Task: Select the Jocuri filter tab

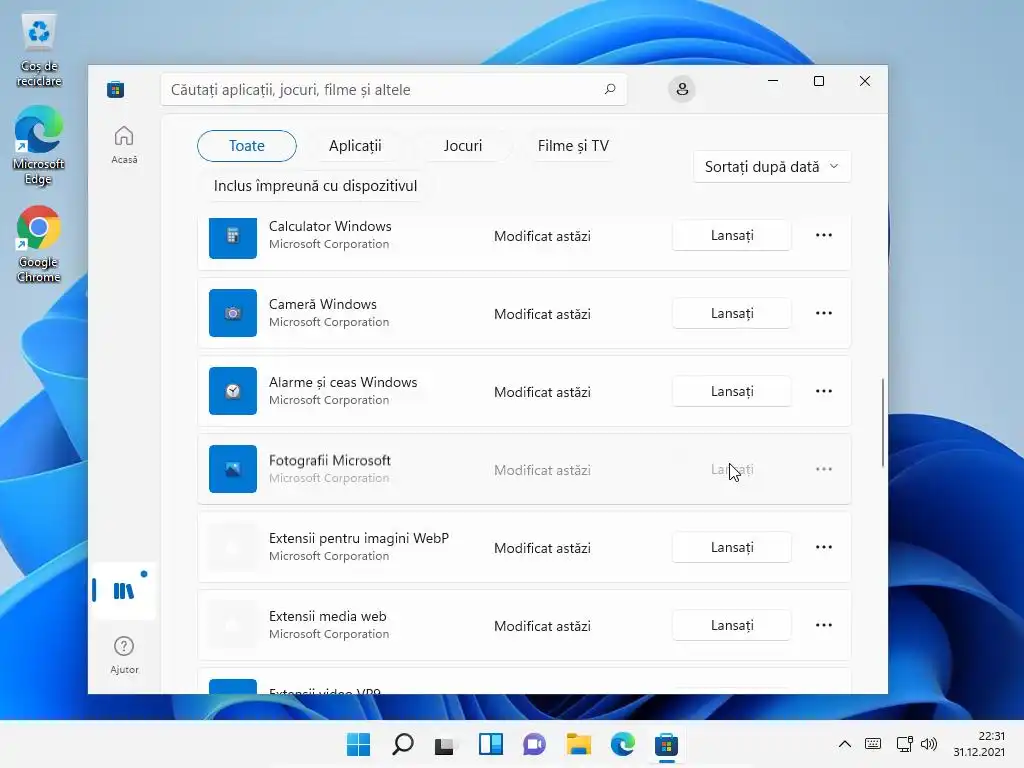Action: [x=463, y=146]
